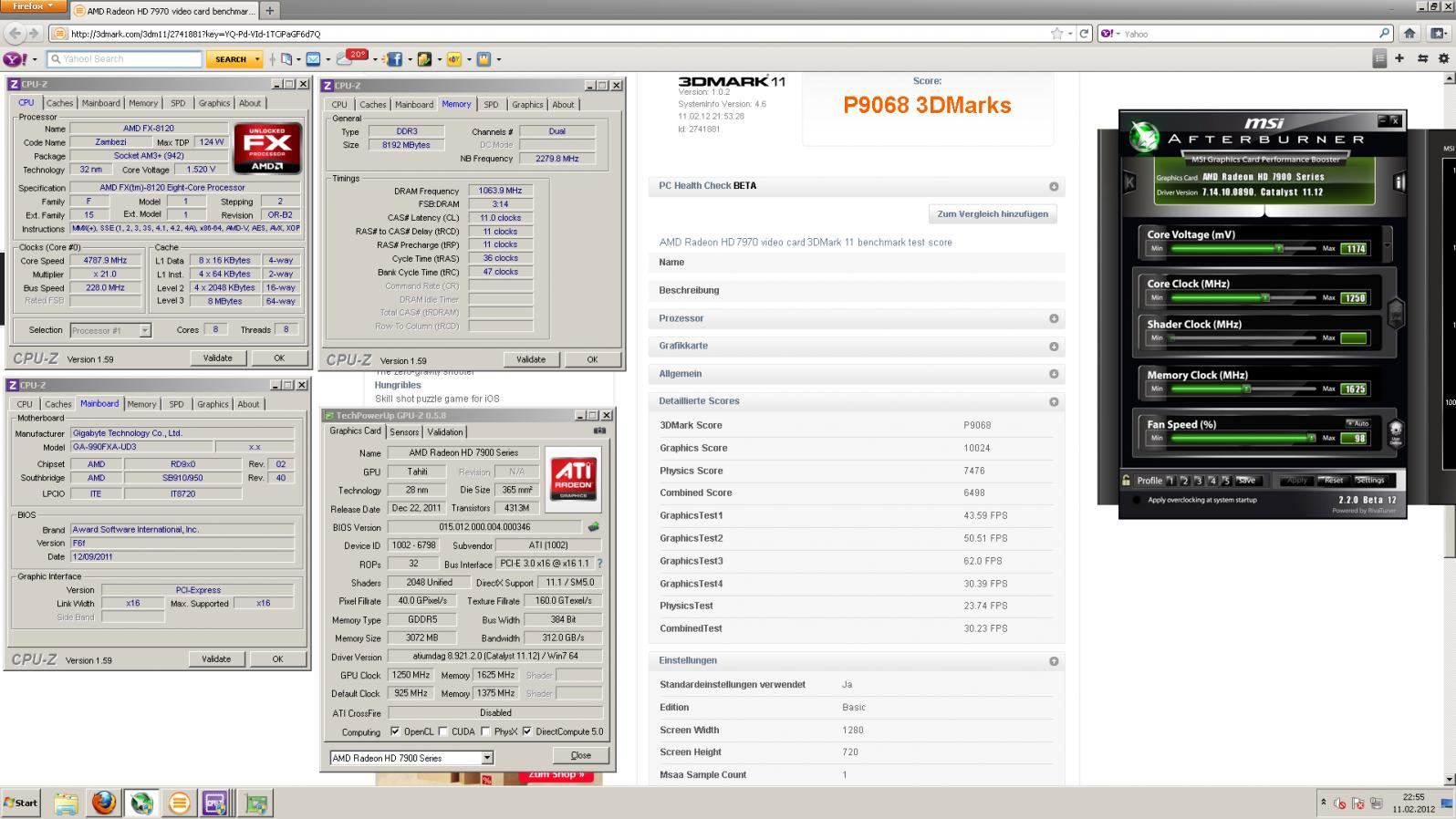1456x819 pixels.
Task: Click the Windows Start button
Action: pos(21,803)
